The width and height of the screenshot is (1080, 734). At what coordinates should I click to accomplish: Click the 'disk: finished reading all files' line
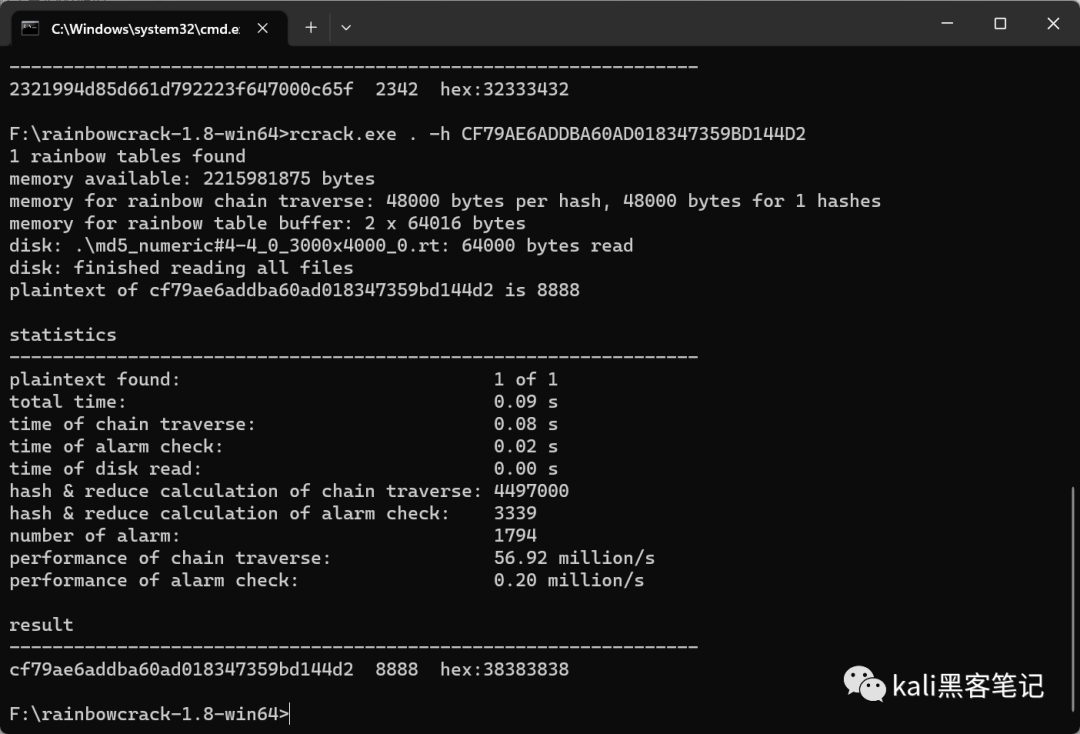pos(181,268)
